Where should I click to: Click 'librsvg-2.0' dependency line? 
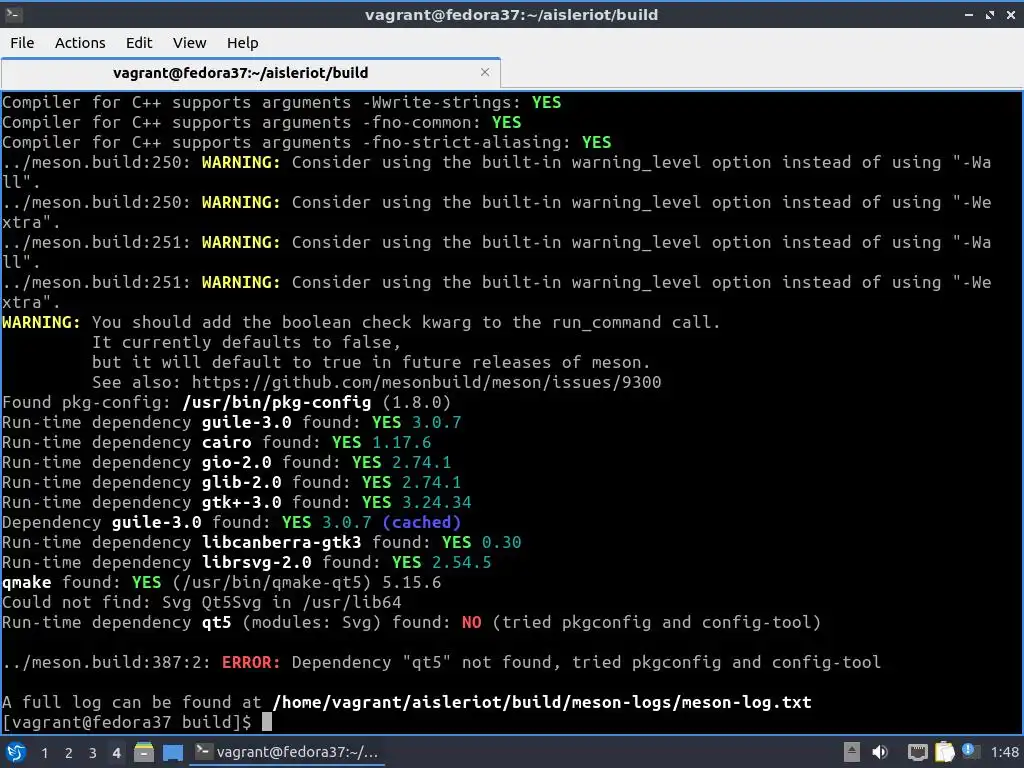[247, 562]
